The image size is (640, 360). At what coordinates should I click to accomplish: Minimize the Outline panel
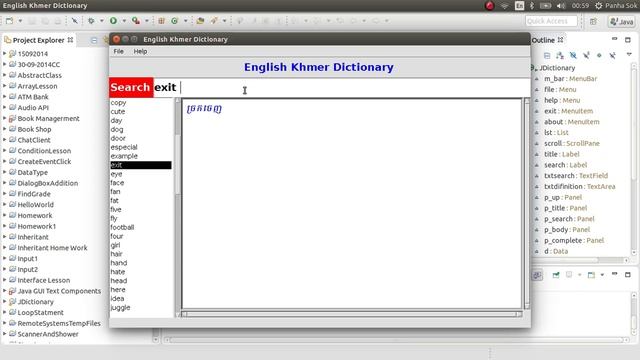615,39
